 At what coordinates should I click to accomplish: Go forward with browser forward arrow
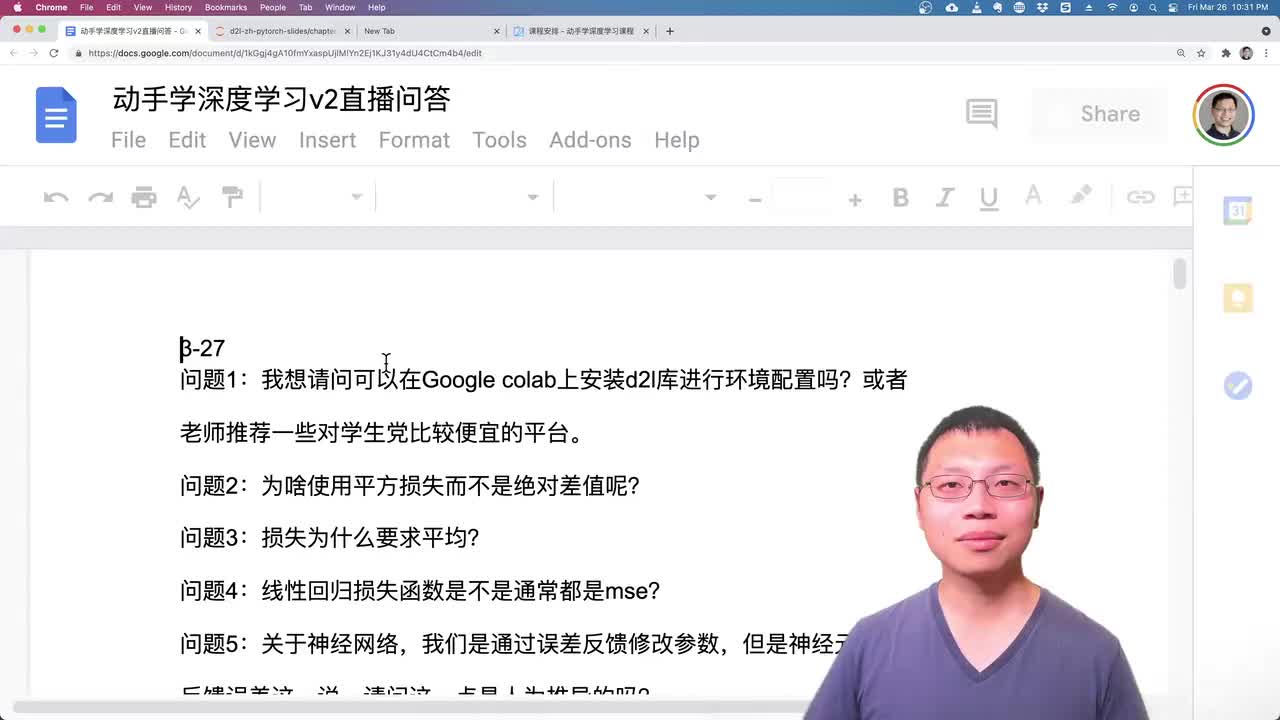[x=34, y=53]
